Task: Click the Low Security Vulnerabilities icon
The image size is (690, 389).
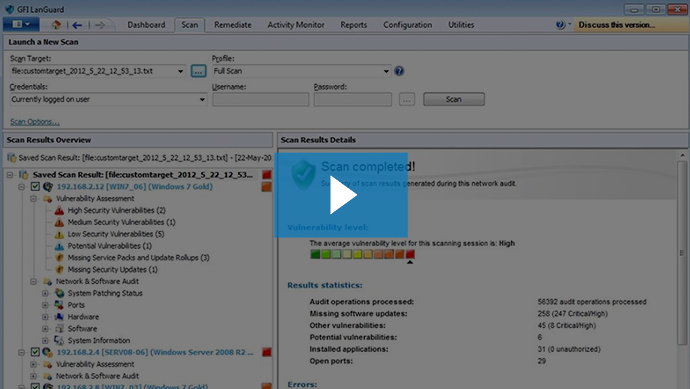Action: (59, 235)
